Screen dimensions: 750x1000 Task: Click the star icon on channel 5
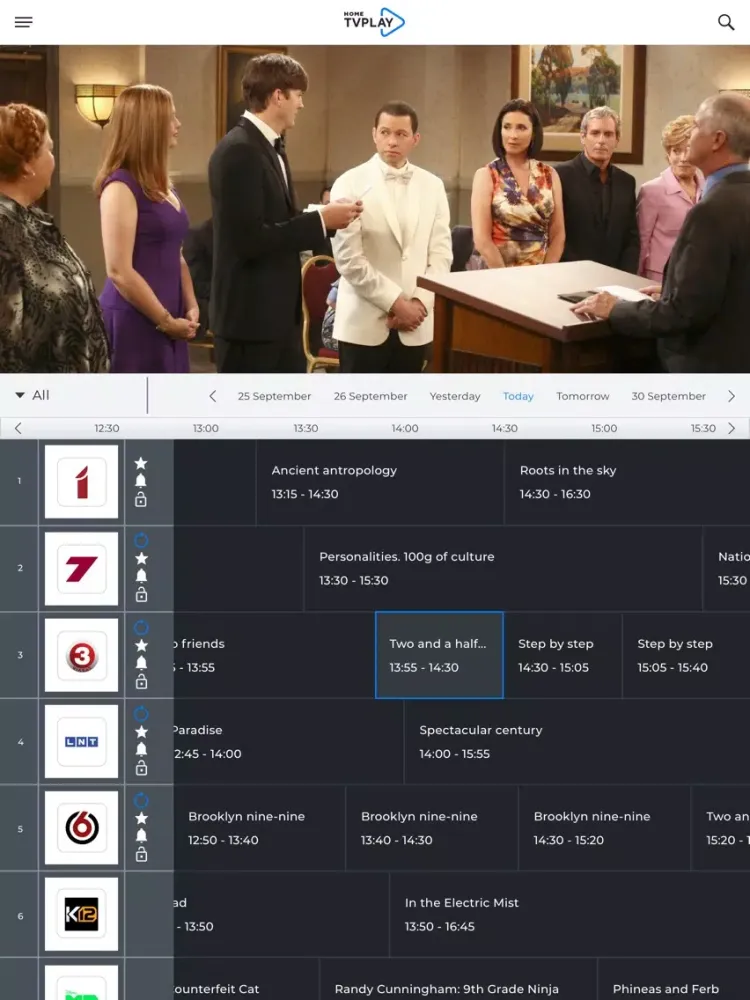[141, 818]
